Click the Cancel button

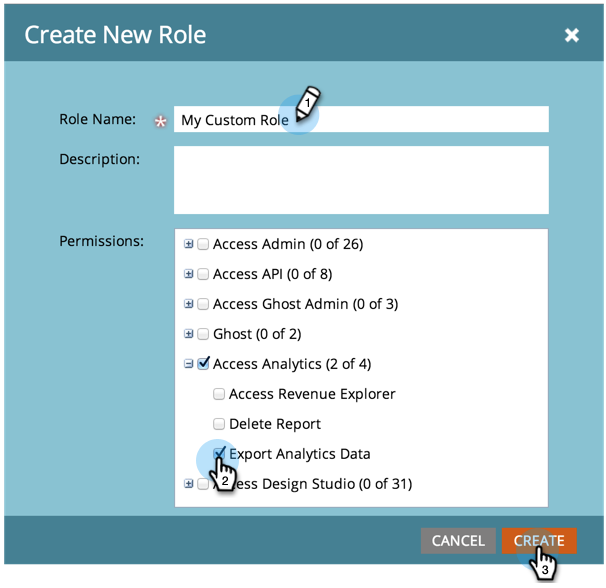(458, 540)
